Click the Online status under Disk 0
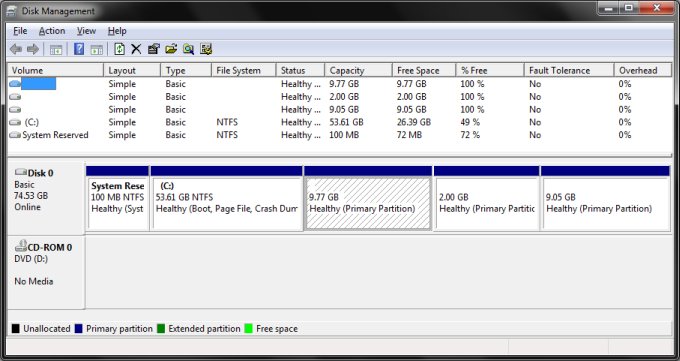Screen dimensions: 680x361 coord(27,207)
